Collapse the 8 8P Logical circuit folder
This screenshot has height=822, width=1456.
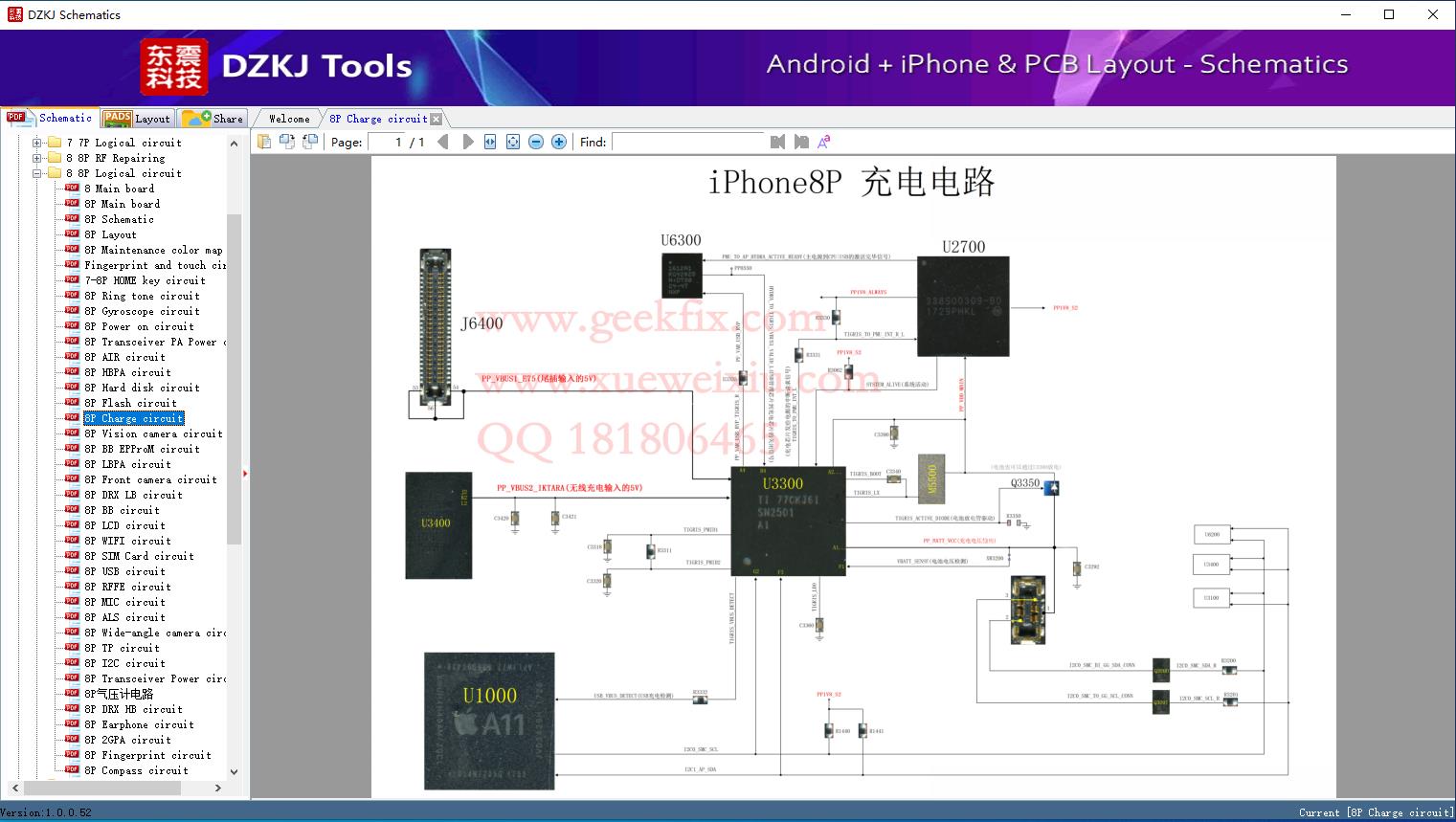pyautogui.click(x=37, y=173)
